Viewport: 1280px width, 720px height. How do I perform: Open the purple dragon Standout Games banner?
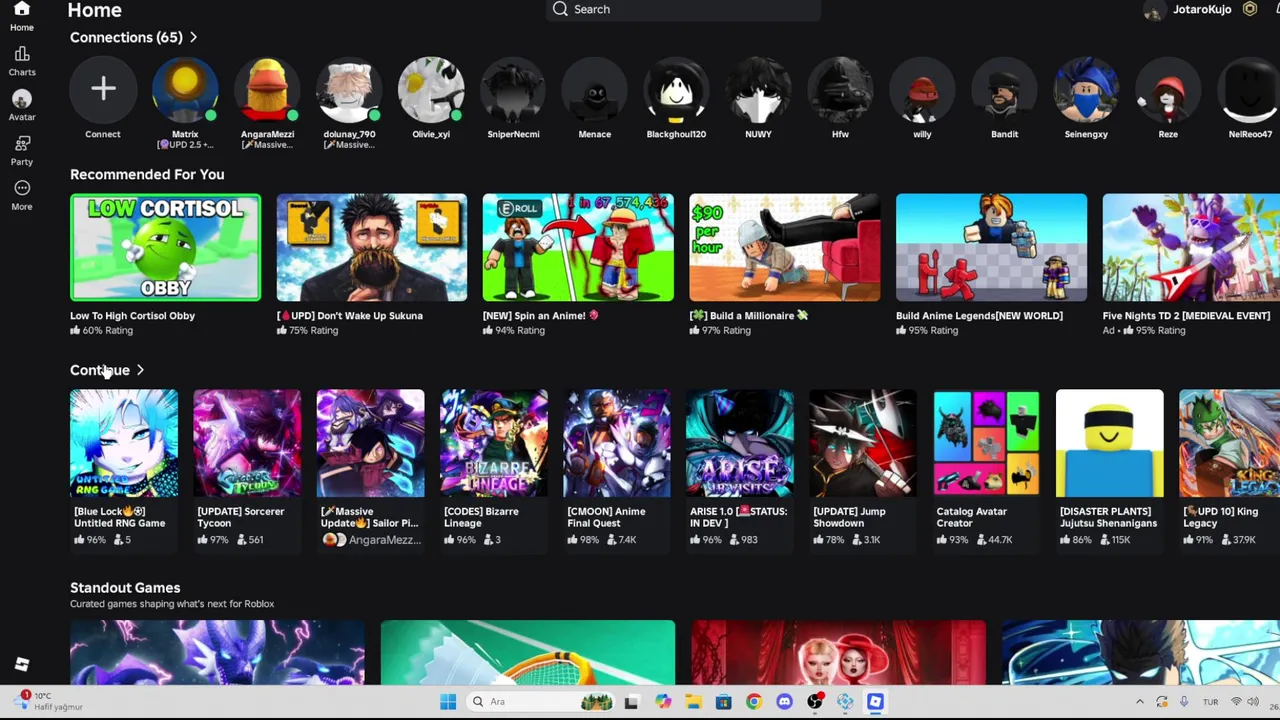217,652
